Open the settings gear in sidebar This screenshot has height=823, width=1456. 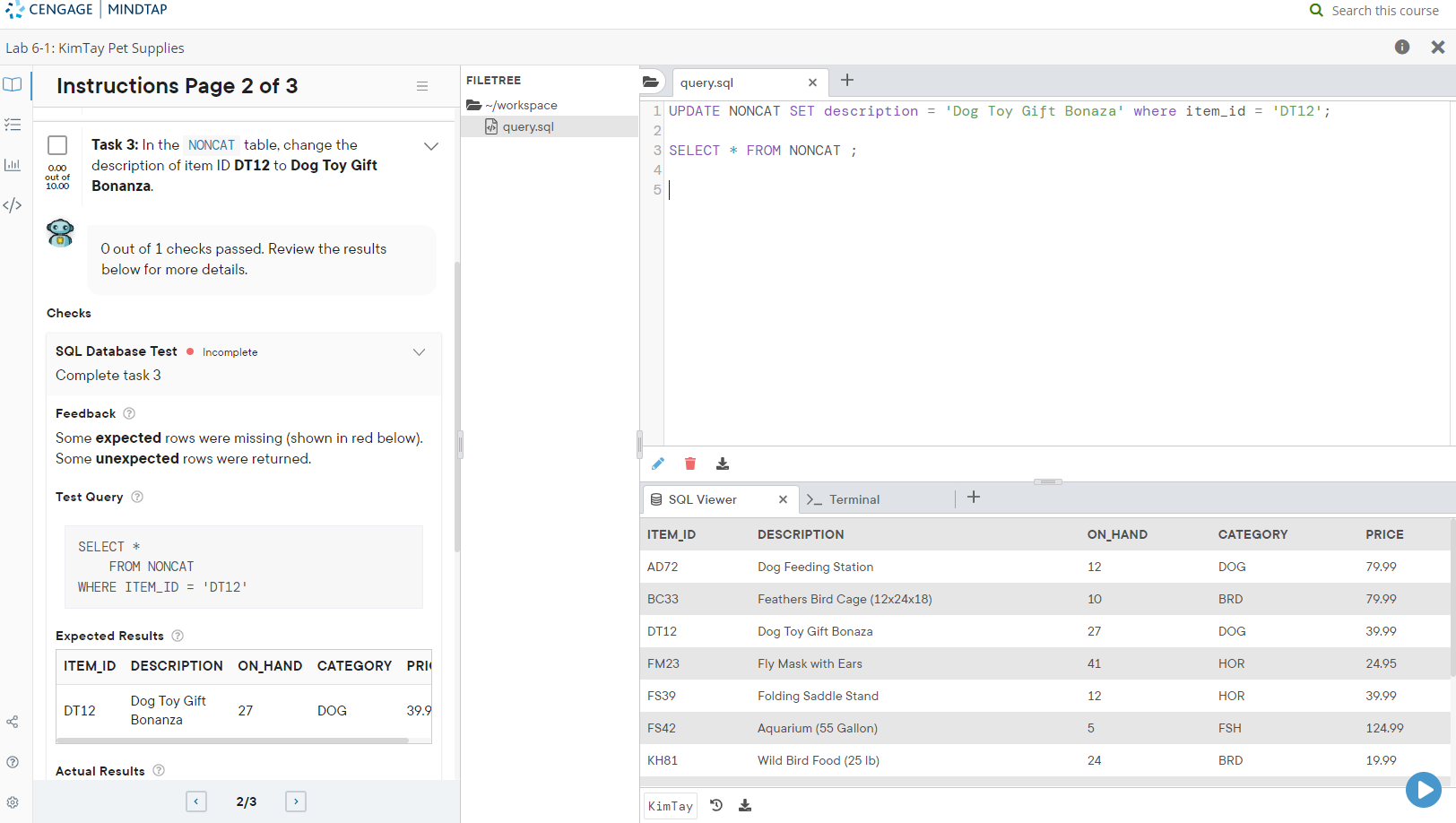point(13,802)
